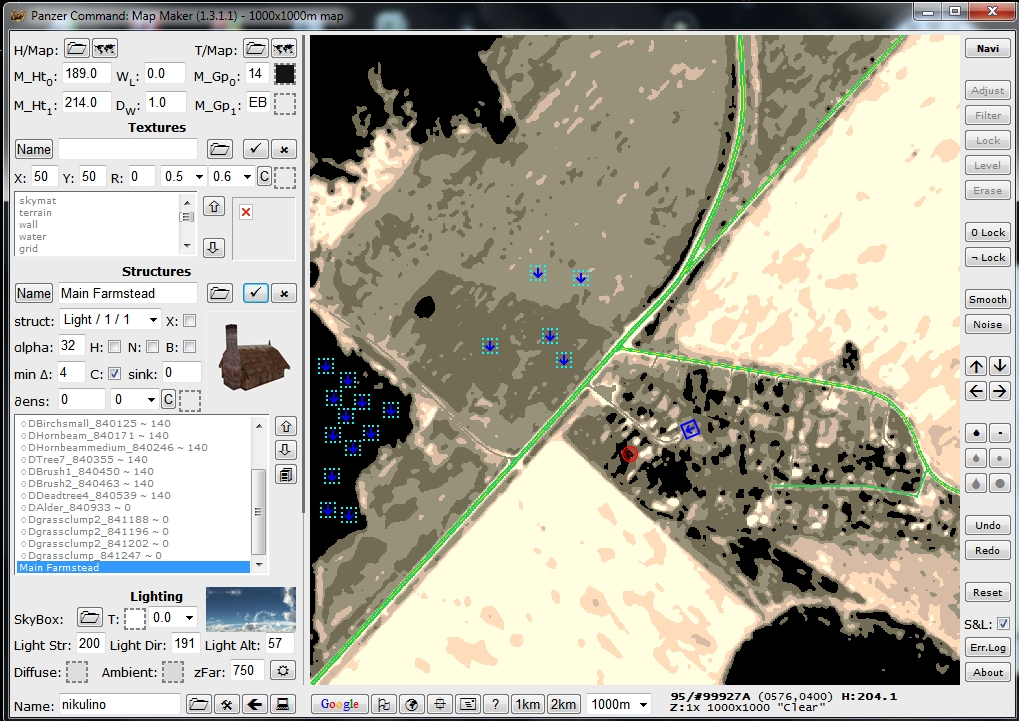Image resolution: width=1019 pixels, height=721 pixels.
Task: Open the 0.6 texture dropdown
Action: coord(247,177)
